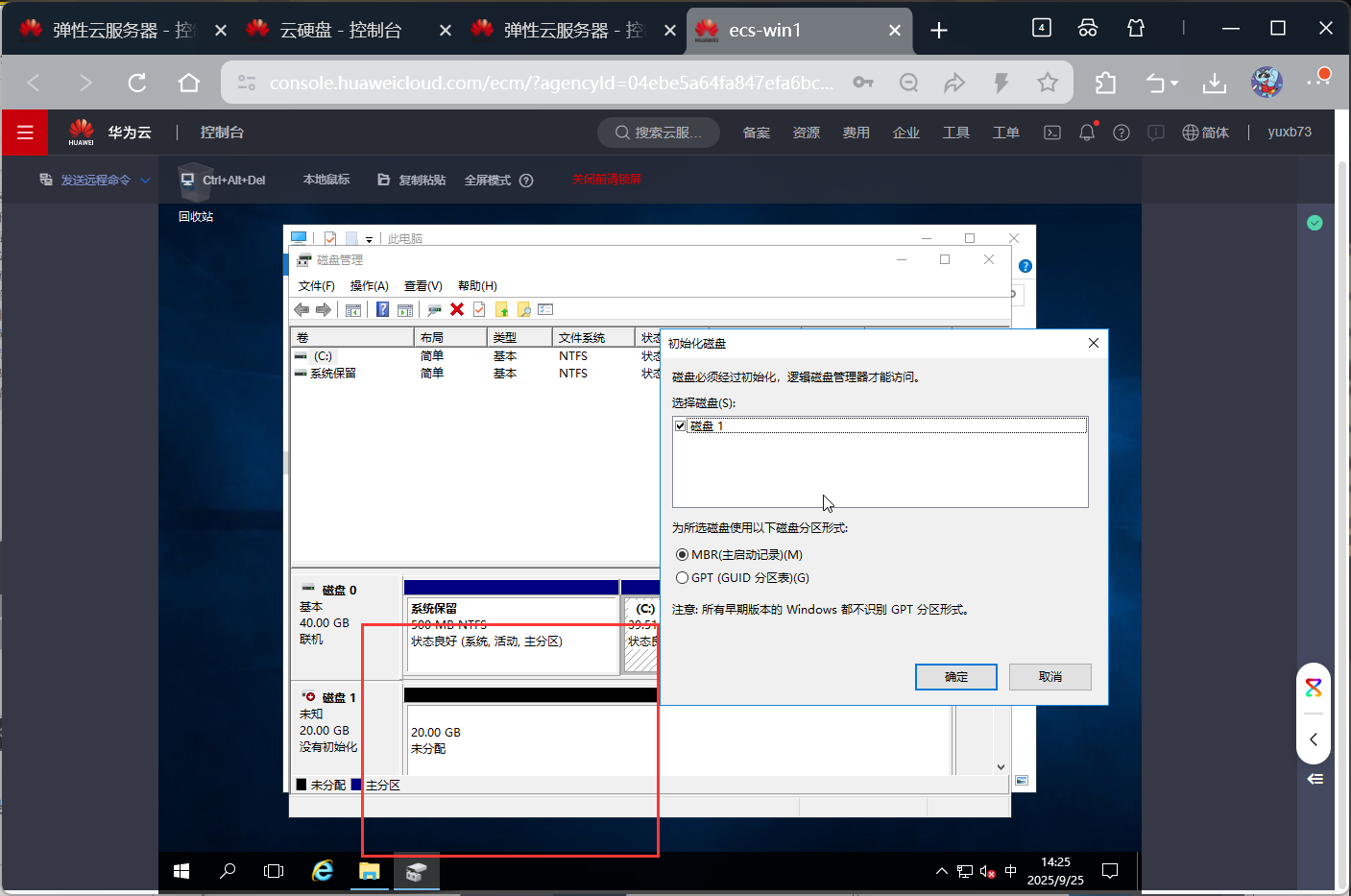Viewport: 1351px width, 896px height.
Task: Open the 帮助(H) menu
Action: pyautogui.click(x=477, y=286)
